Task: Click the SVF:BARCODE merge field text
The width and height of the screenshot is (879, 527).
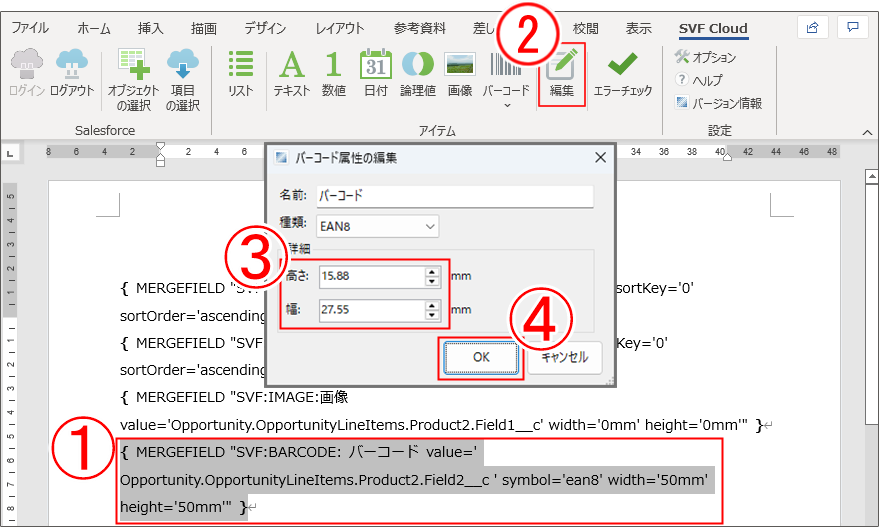Action: click(298, 452)
